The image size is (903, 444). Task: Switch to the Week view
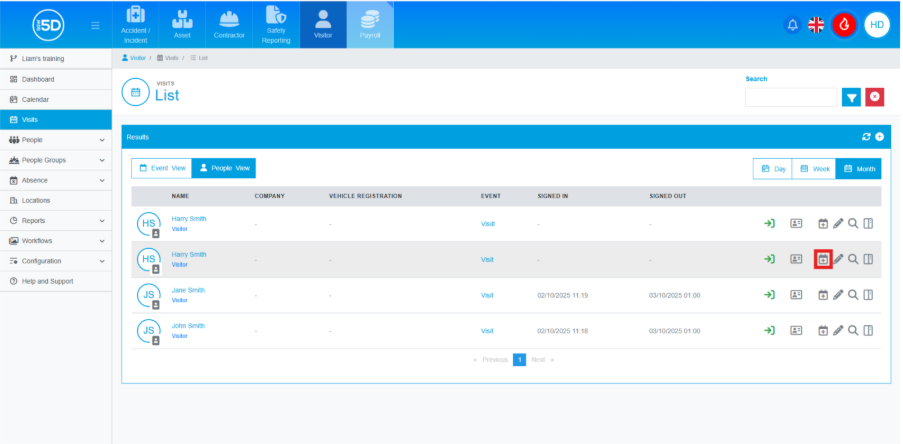815,169
